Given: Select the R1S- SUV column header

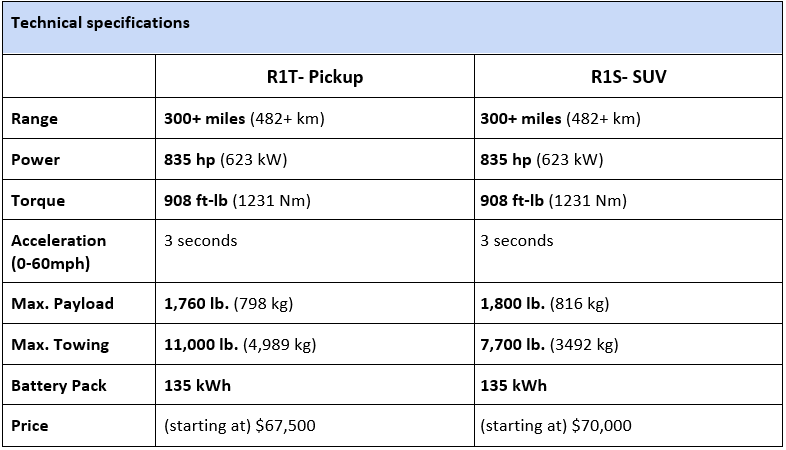Looking at the screenshot, I should pyautogui.click(x=629, y=77).
